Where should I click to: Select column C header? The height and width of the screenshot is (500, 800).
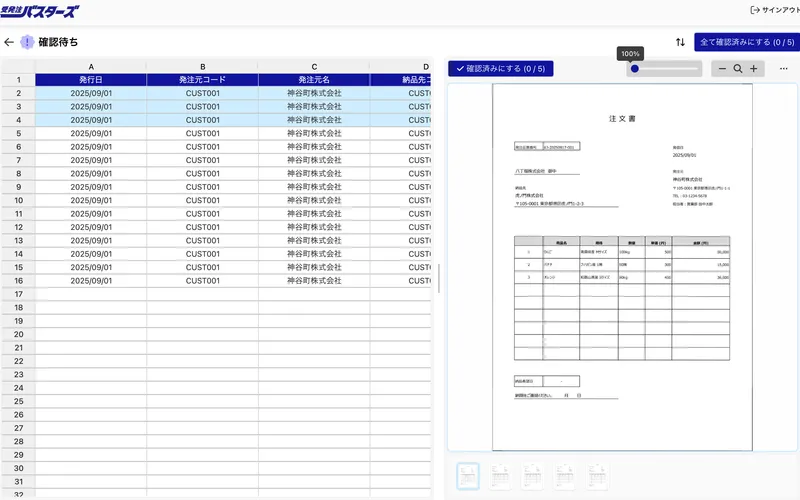(314, 67)
